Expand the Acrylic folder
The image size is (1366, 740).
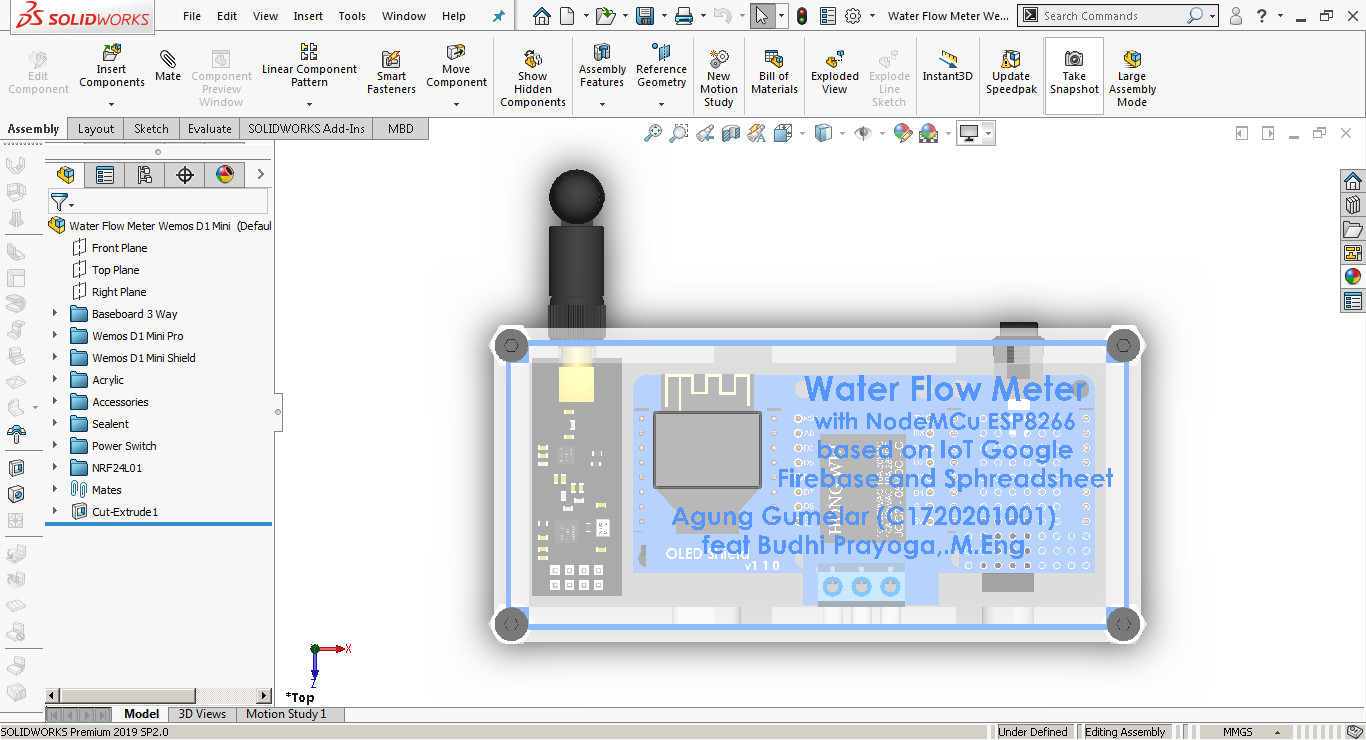55,380
